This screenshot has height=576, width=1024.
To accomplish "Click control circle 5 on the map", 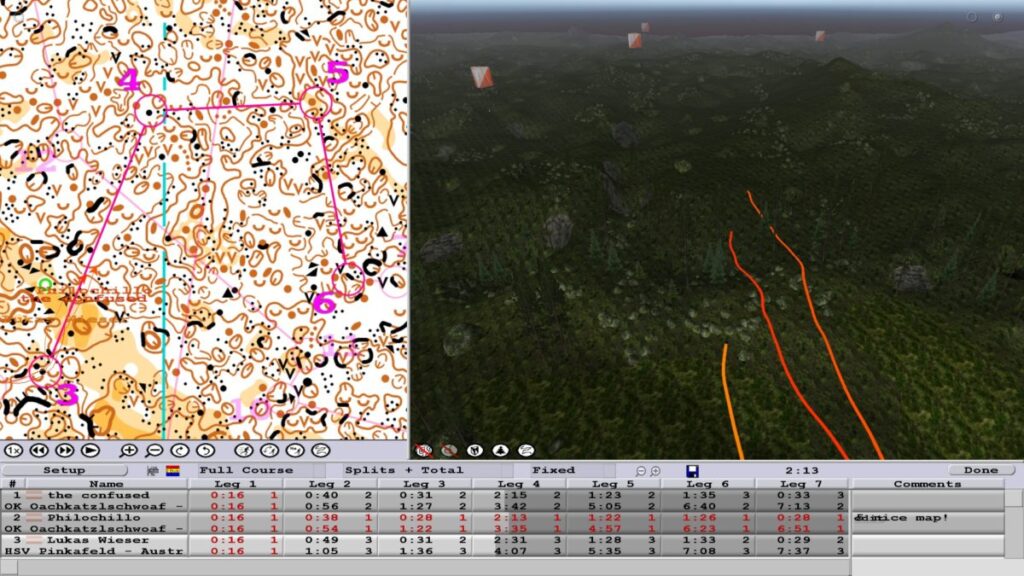I will tap(316, 103).
